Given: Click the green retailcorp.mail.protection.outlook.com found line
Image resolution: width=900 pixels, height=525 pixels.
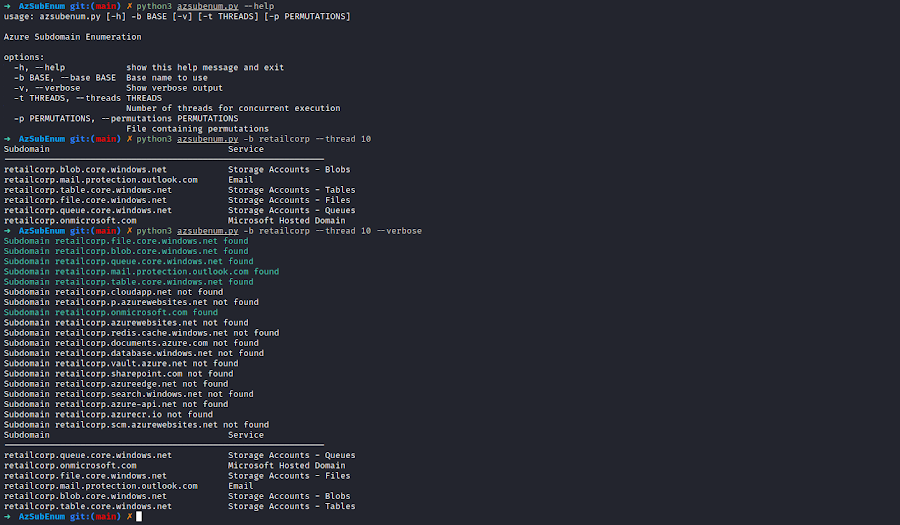Looking at the screenshot, I should click(141, 272).
